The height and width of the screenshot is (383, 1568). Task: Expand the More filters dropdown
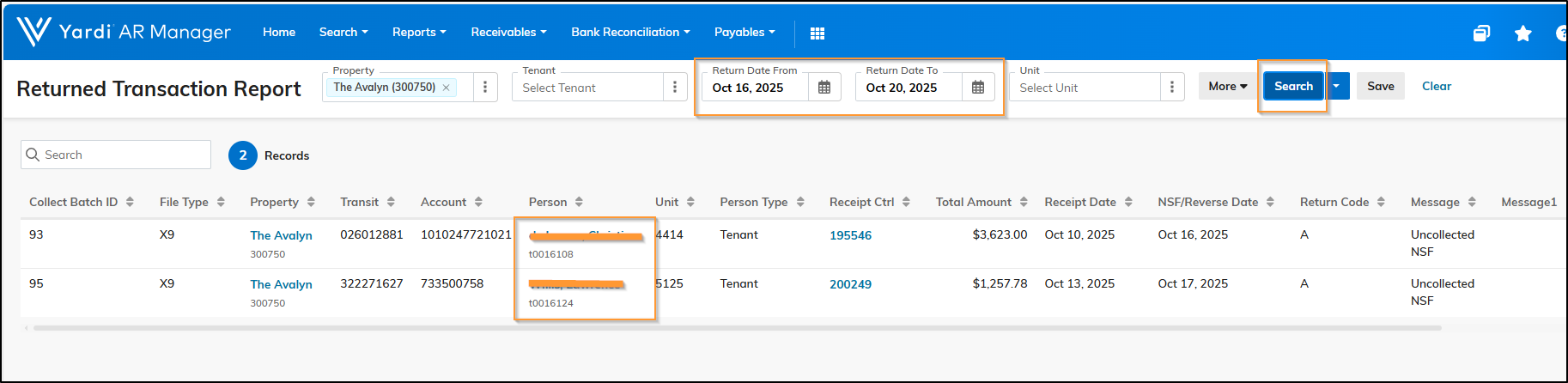[x=1227, y=86]
